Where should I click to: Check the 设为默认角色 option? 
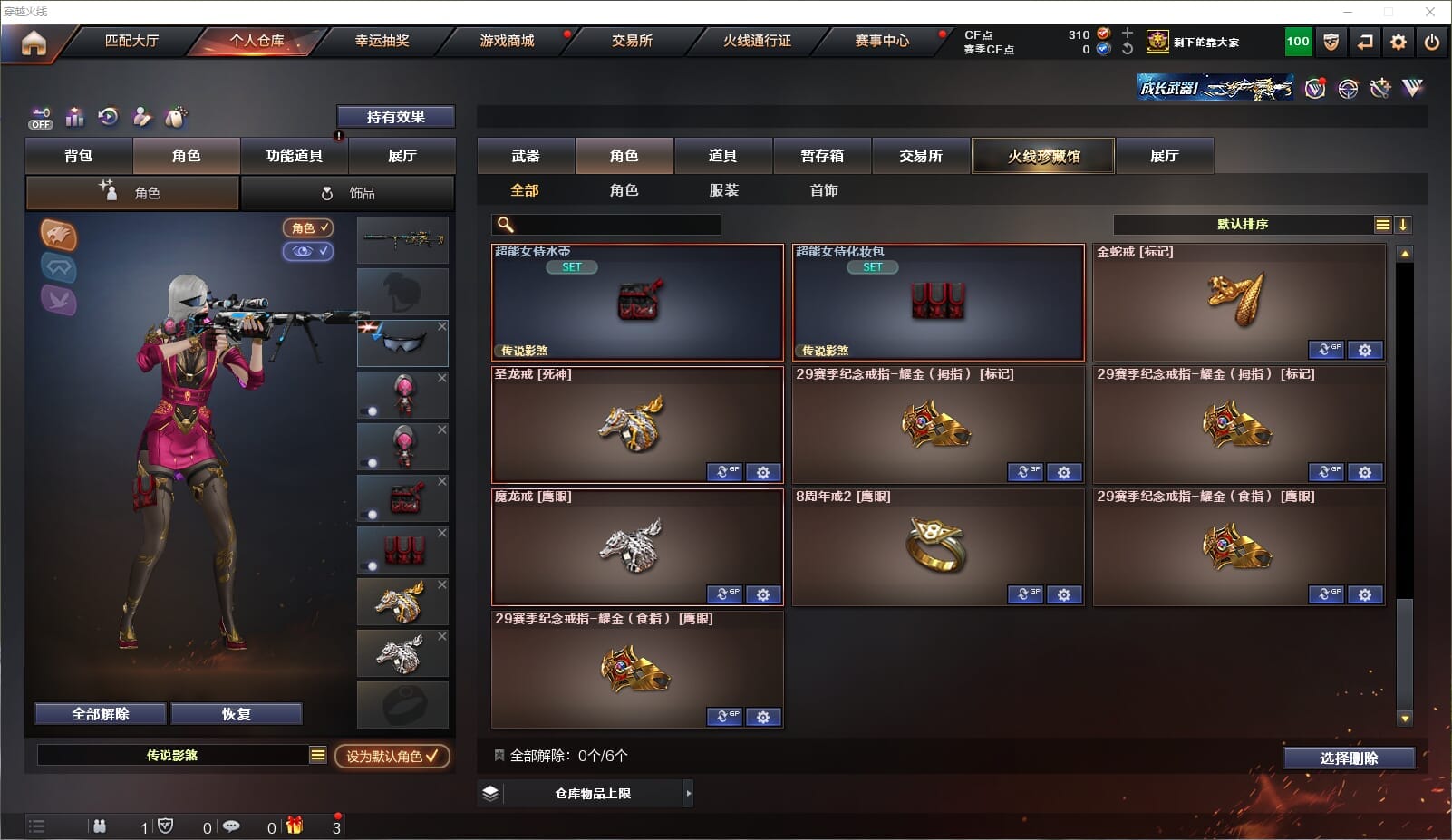click(392, 756)
